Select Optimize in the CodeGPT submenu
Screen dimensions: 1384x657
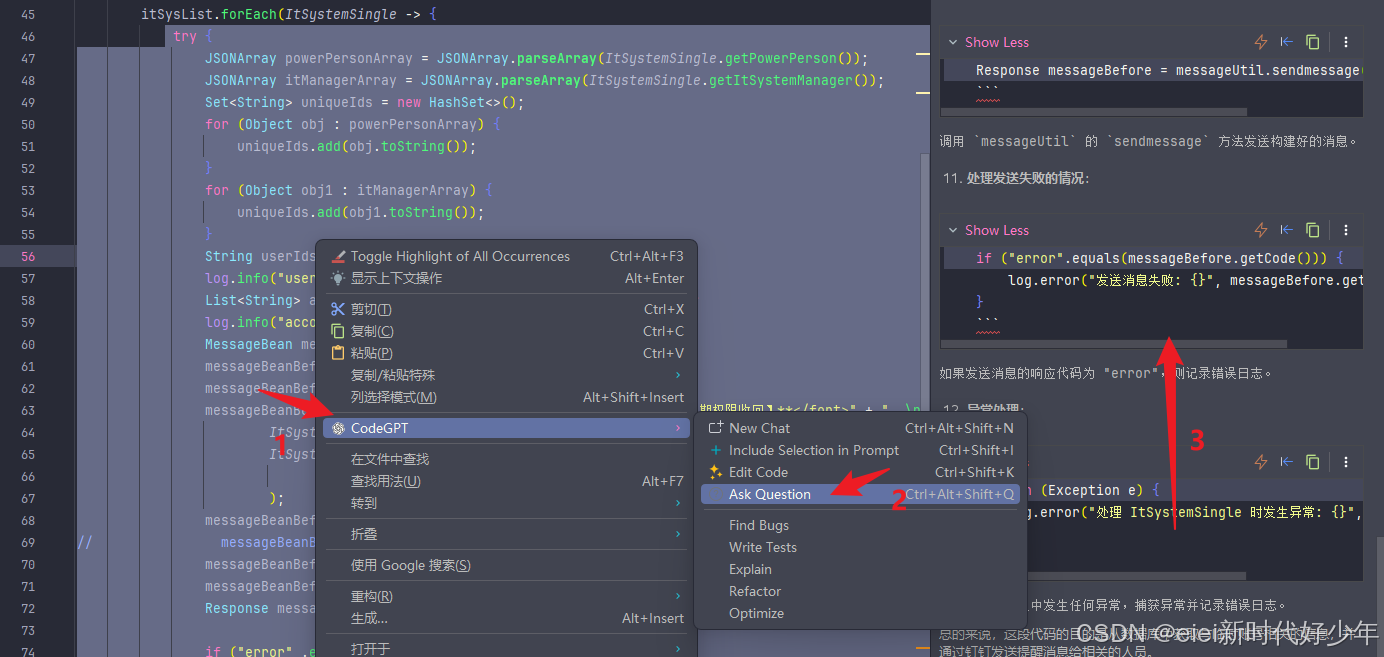(x=860, y=613)
